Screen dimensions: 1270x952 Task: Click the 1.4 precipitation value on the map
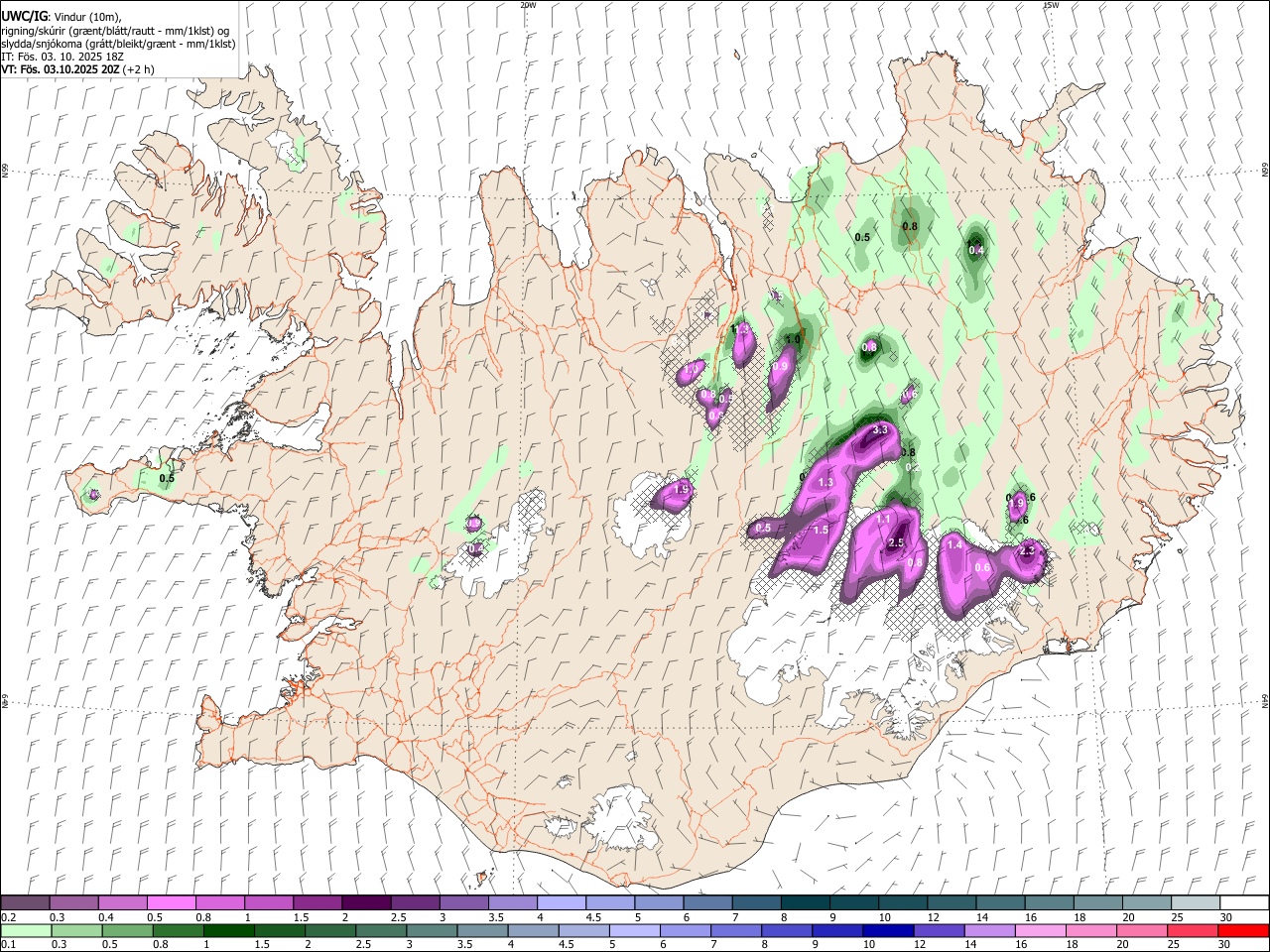tap(954, 545)
